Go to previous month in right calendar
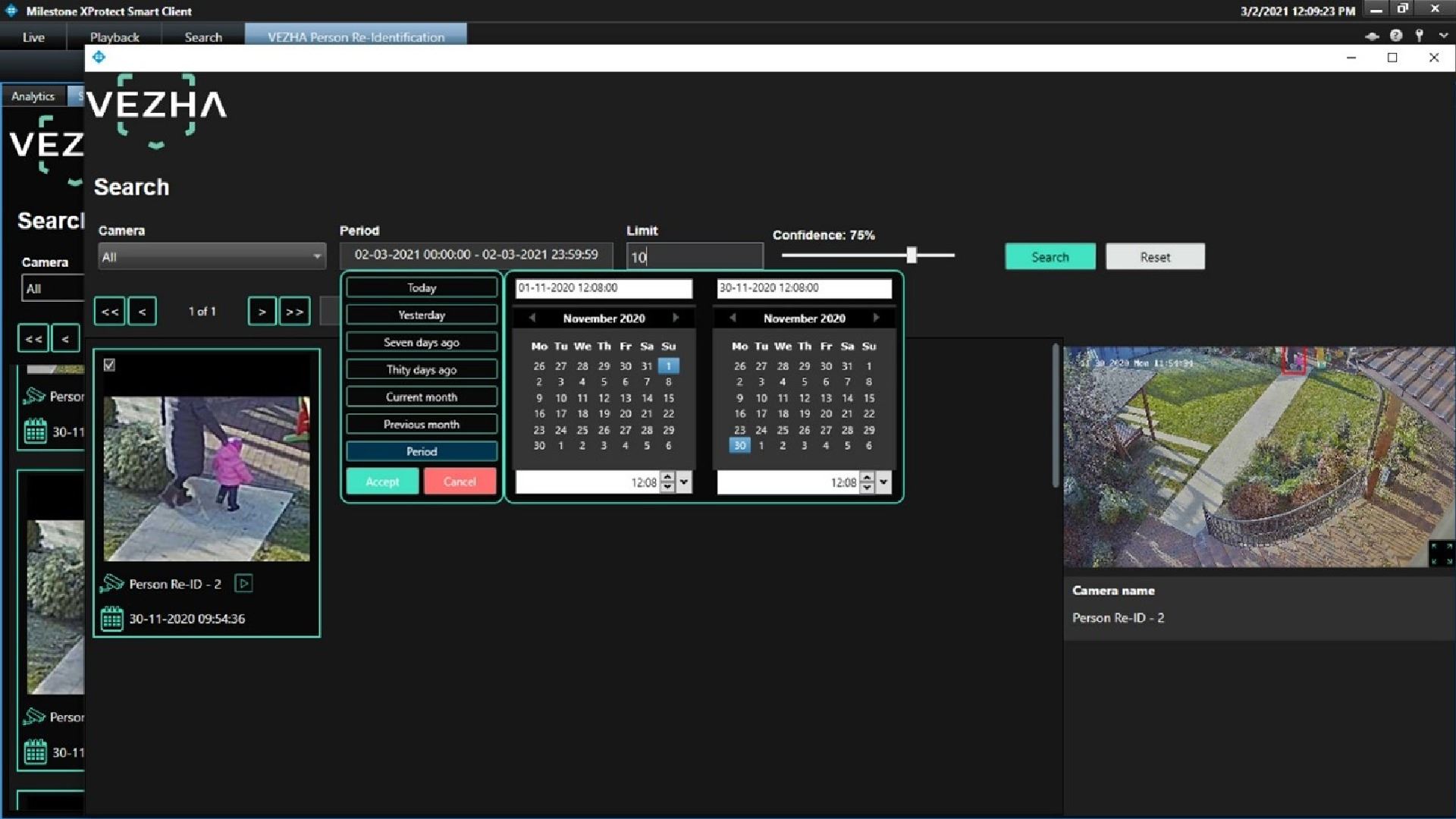This screenshot has height=819, width=1456. (733, 318)
